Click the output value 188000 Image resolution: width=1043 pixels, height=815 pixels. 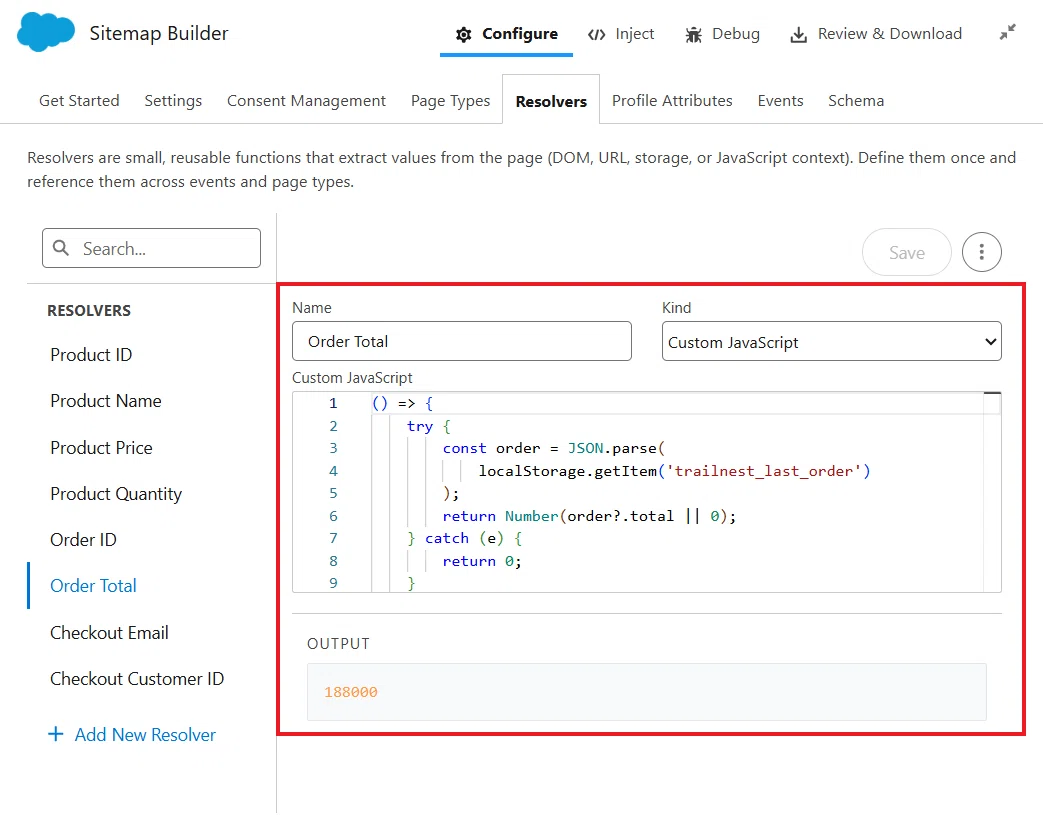pyautogui.click(x=351, y=692)
